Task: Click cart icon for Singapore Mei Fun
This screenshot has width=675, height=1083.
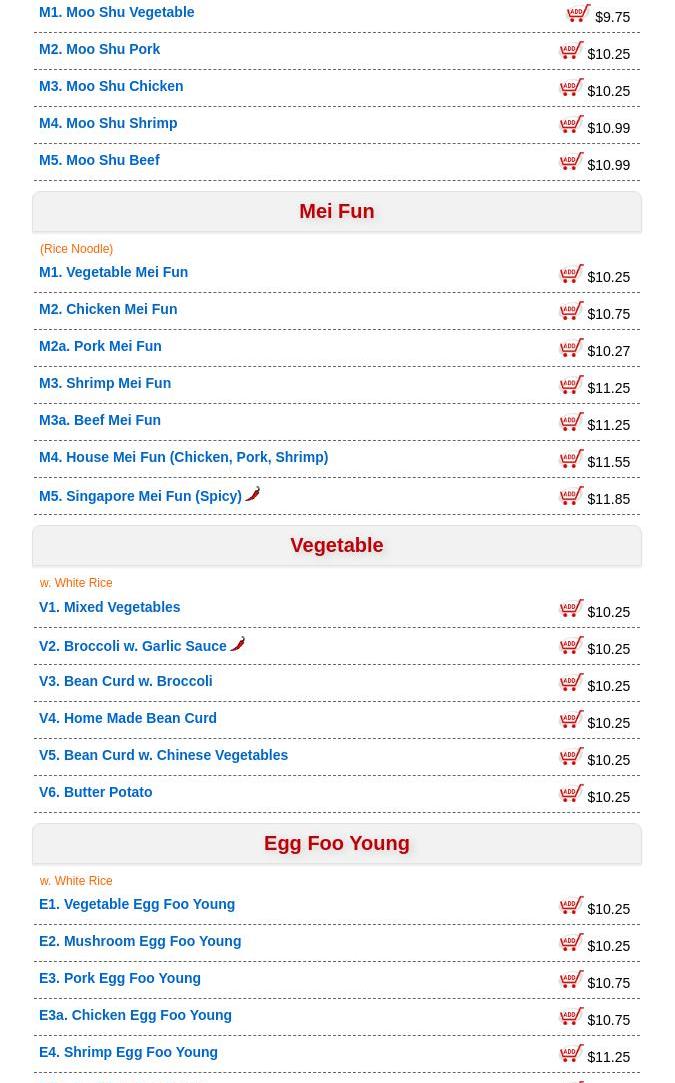Action: pos(571,495)
